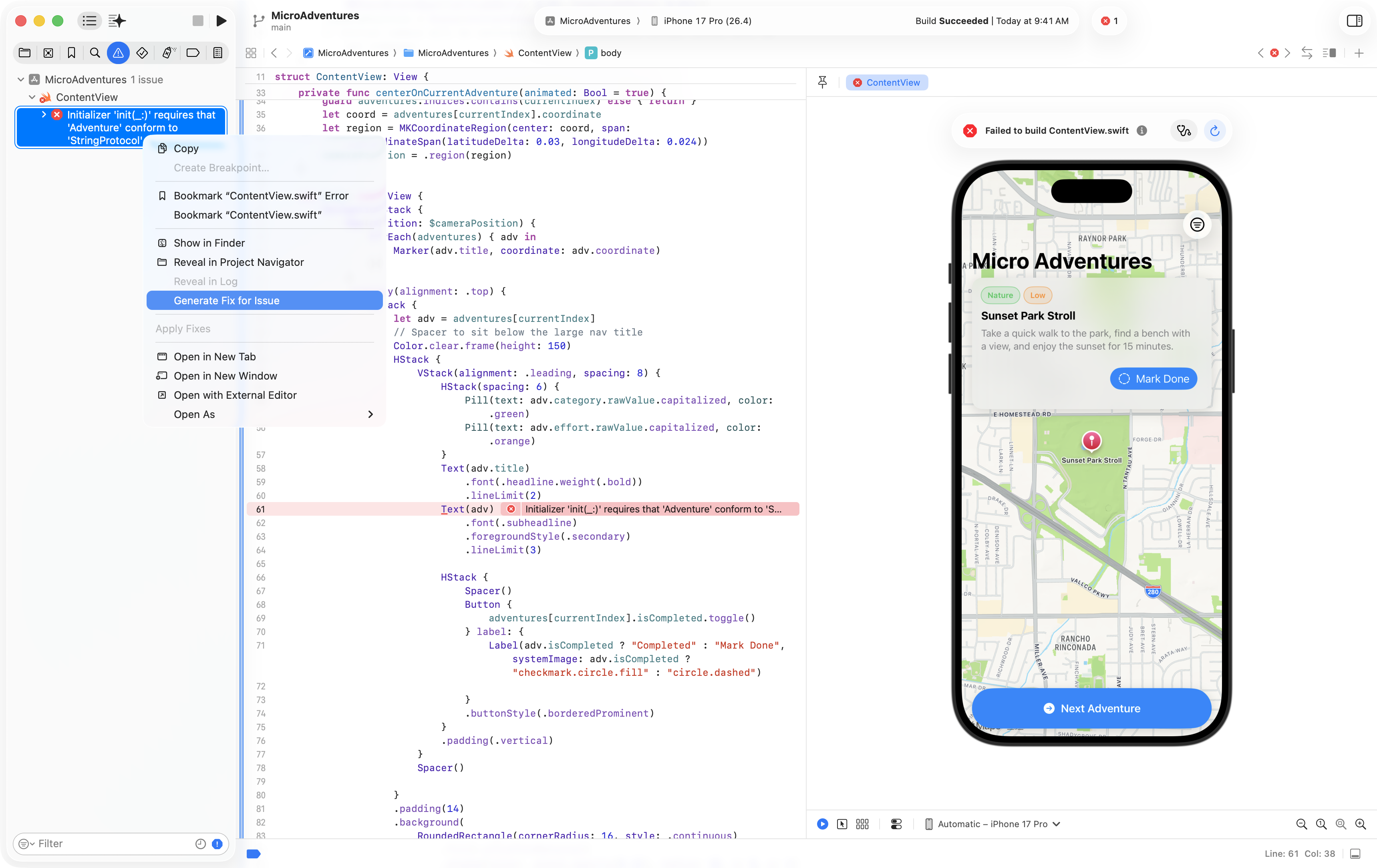Open the Report navigator icon
The height and width of the screenshot is (868, 1377).
tap(218, 53)
